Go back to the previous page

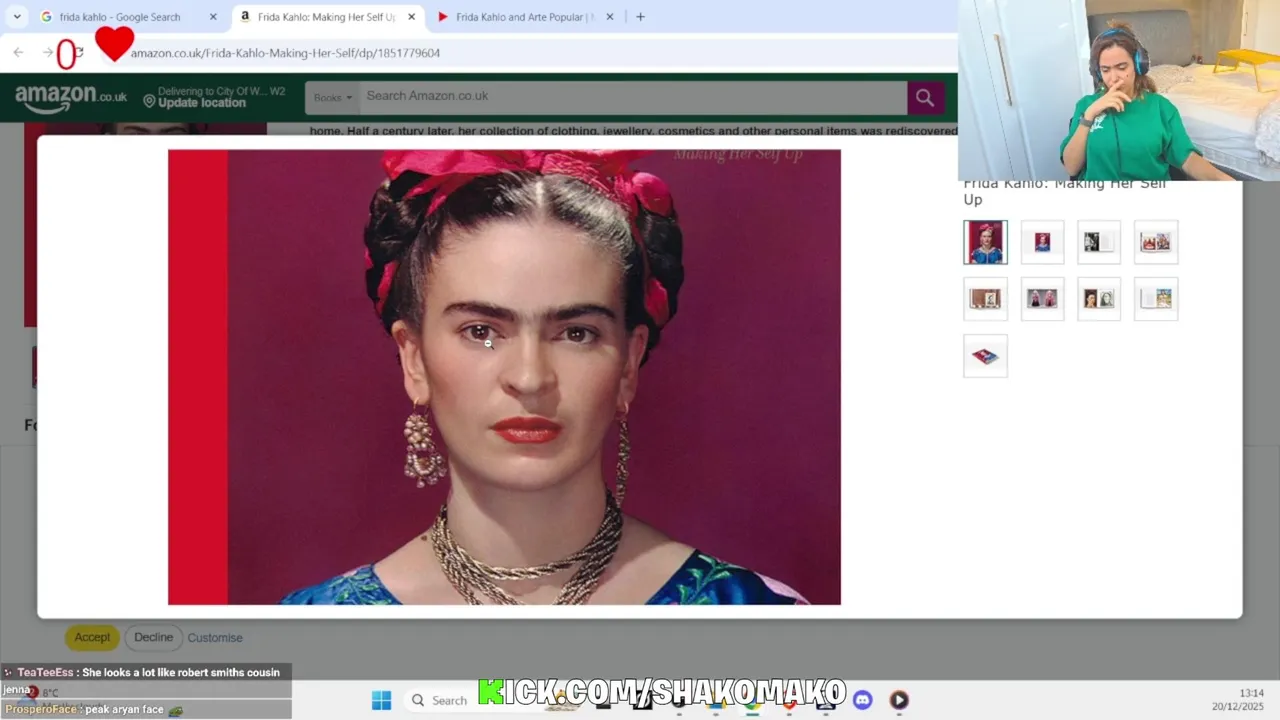18,53
